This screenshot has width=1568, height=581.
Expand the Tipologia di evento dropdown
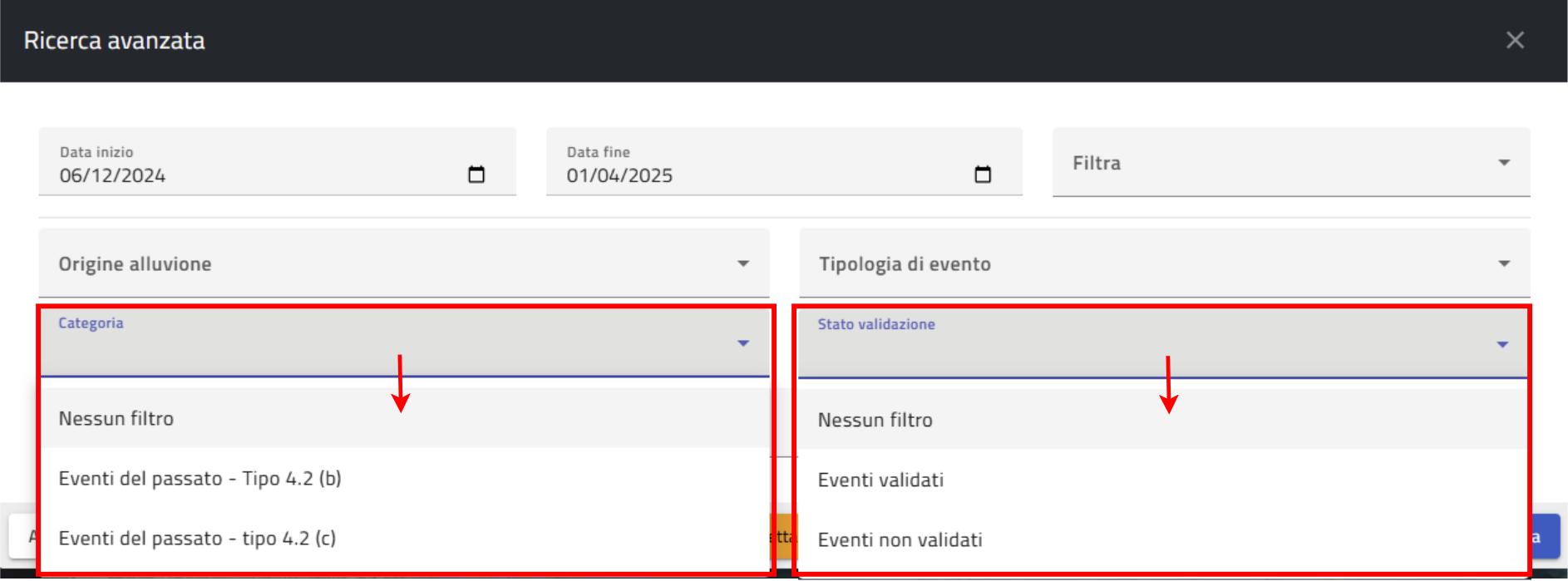[1503, 263]
